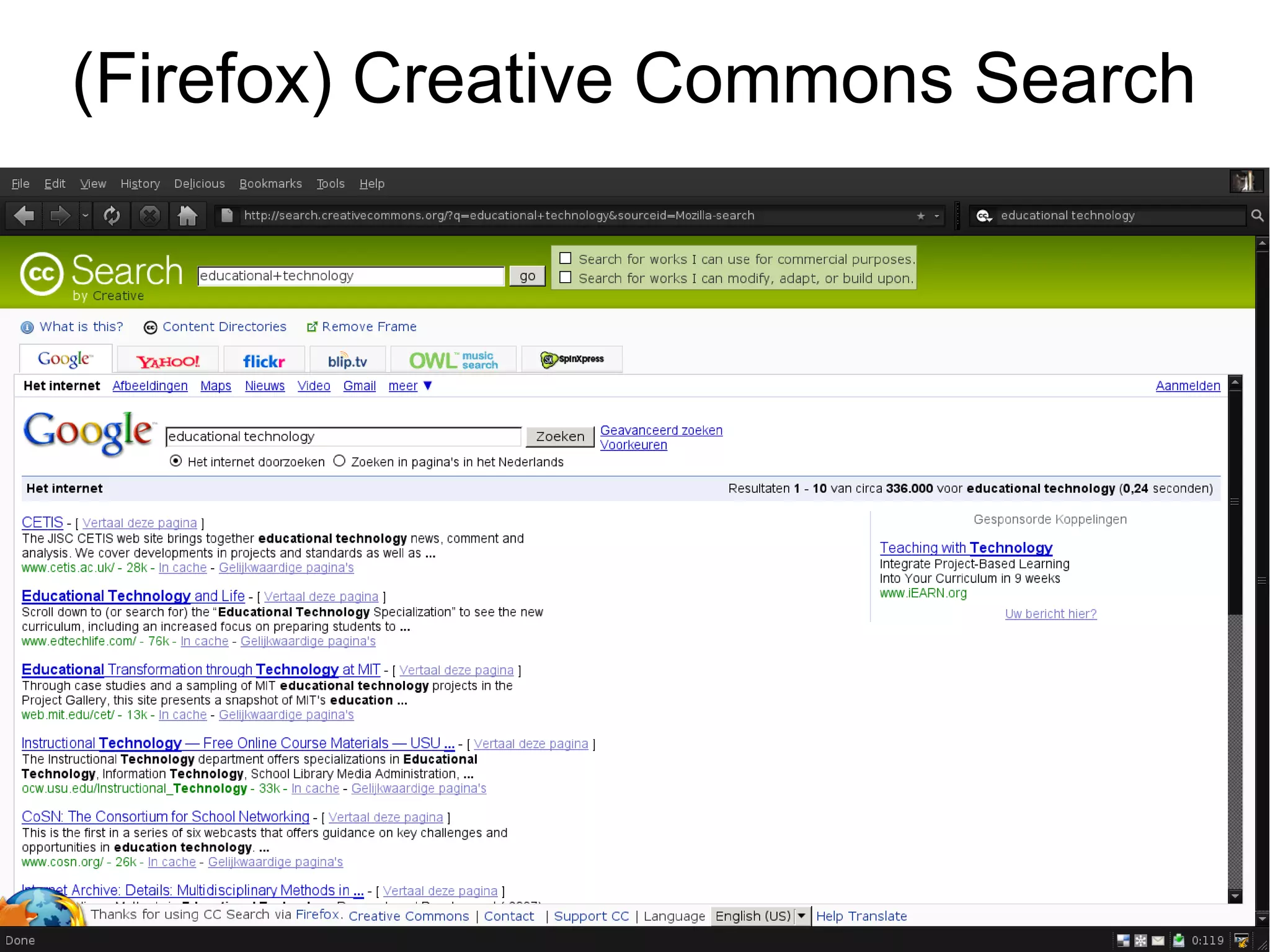Open the Teaching with Technology sponsored link
Image resolution: width=1270 pixels, height=952 pixels.
(966, 548)
